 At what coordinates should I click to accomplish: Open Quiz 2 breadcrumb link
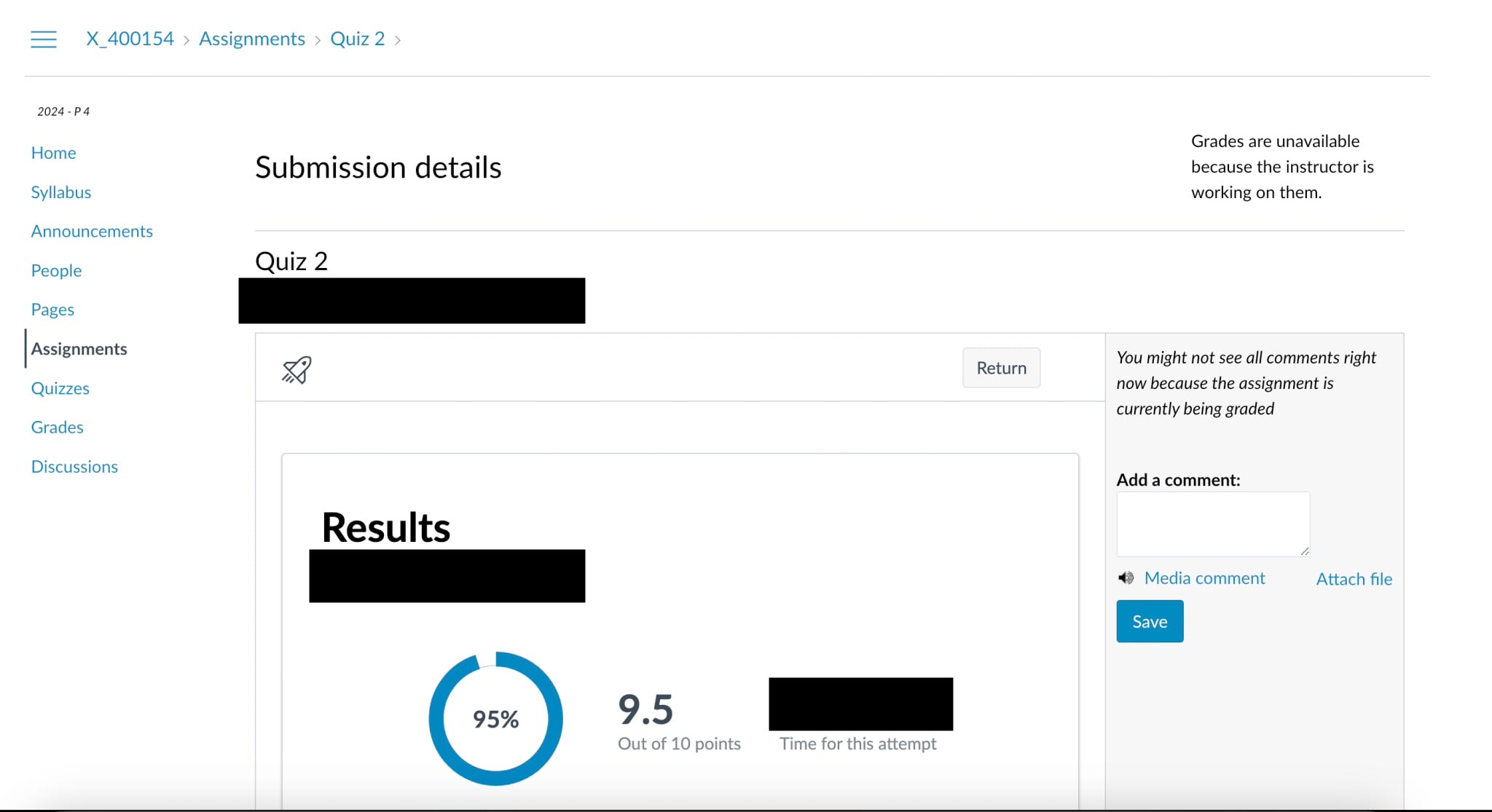coord(357,39)
